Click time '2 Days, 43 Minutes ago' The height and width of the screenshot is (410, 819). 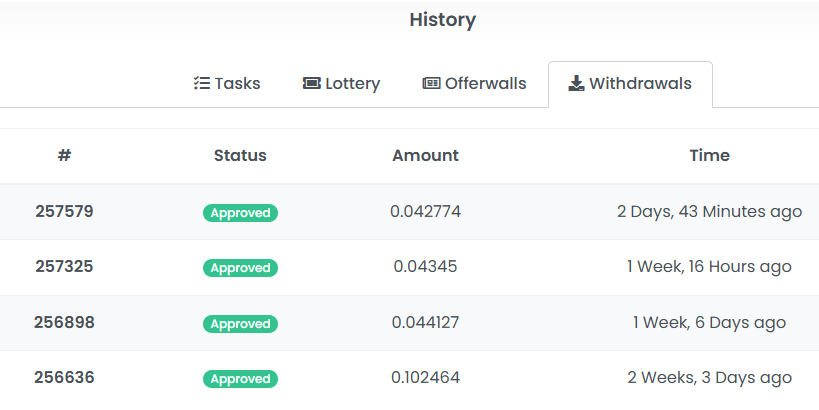point(709,212)
